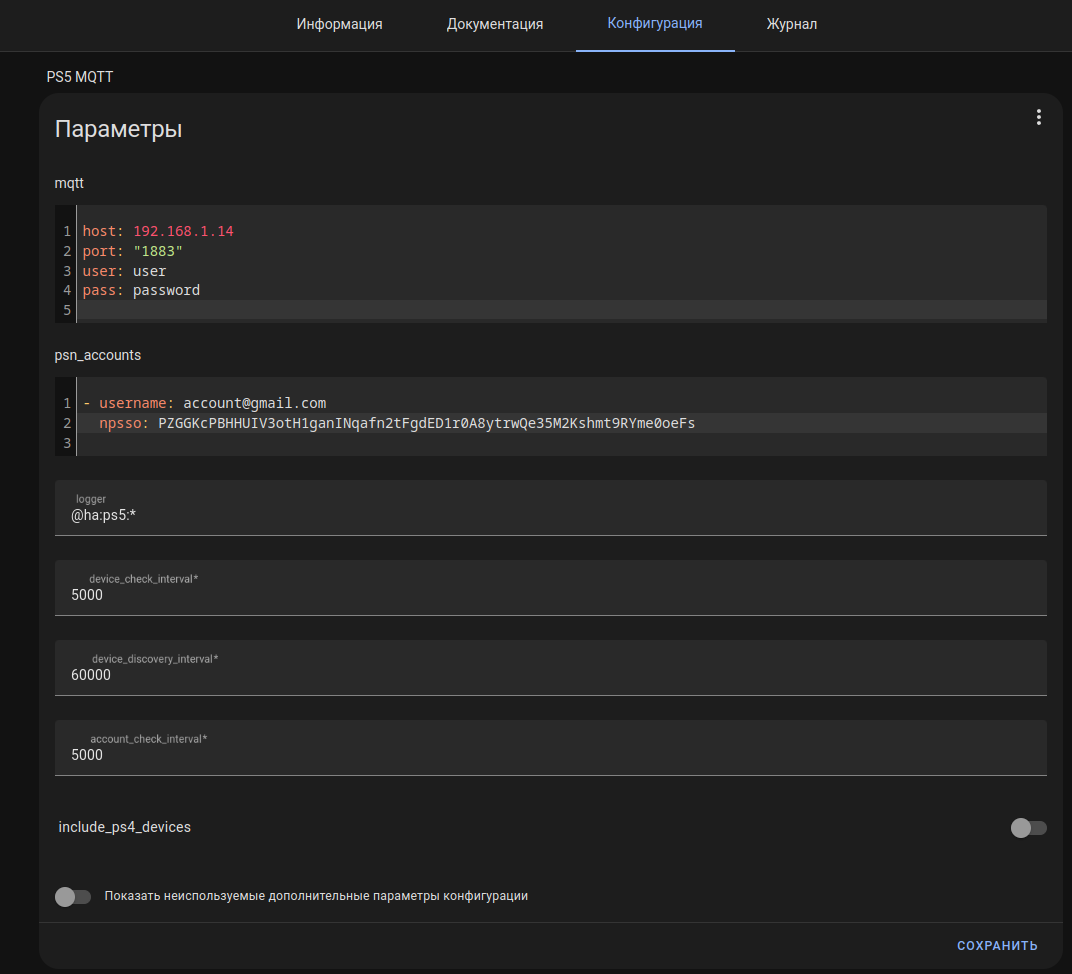
Task: Switch to the Информация tab
Action: point(339,24)
